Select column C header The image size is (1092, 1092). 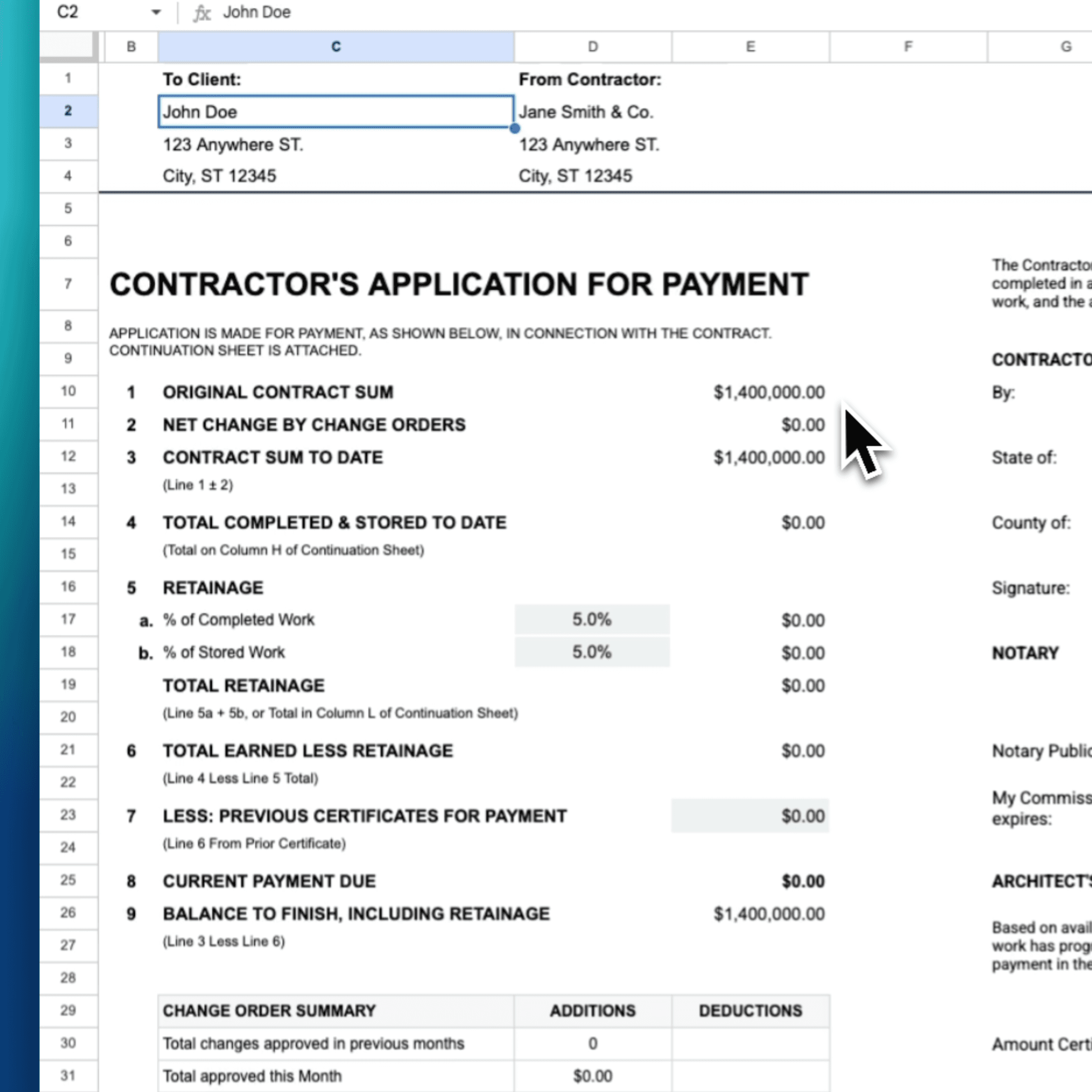(336, 47)
